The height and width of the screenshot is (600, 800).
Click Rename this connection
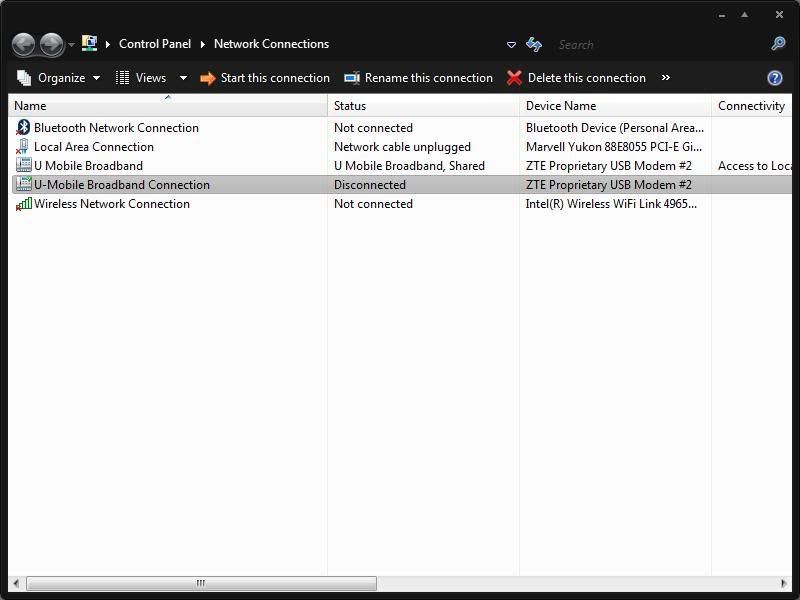tap(418, 78)
